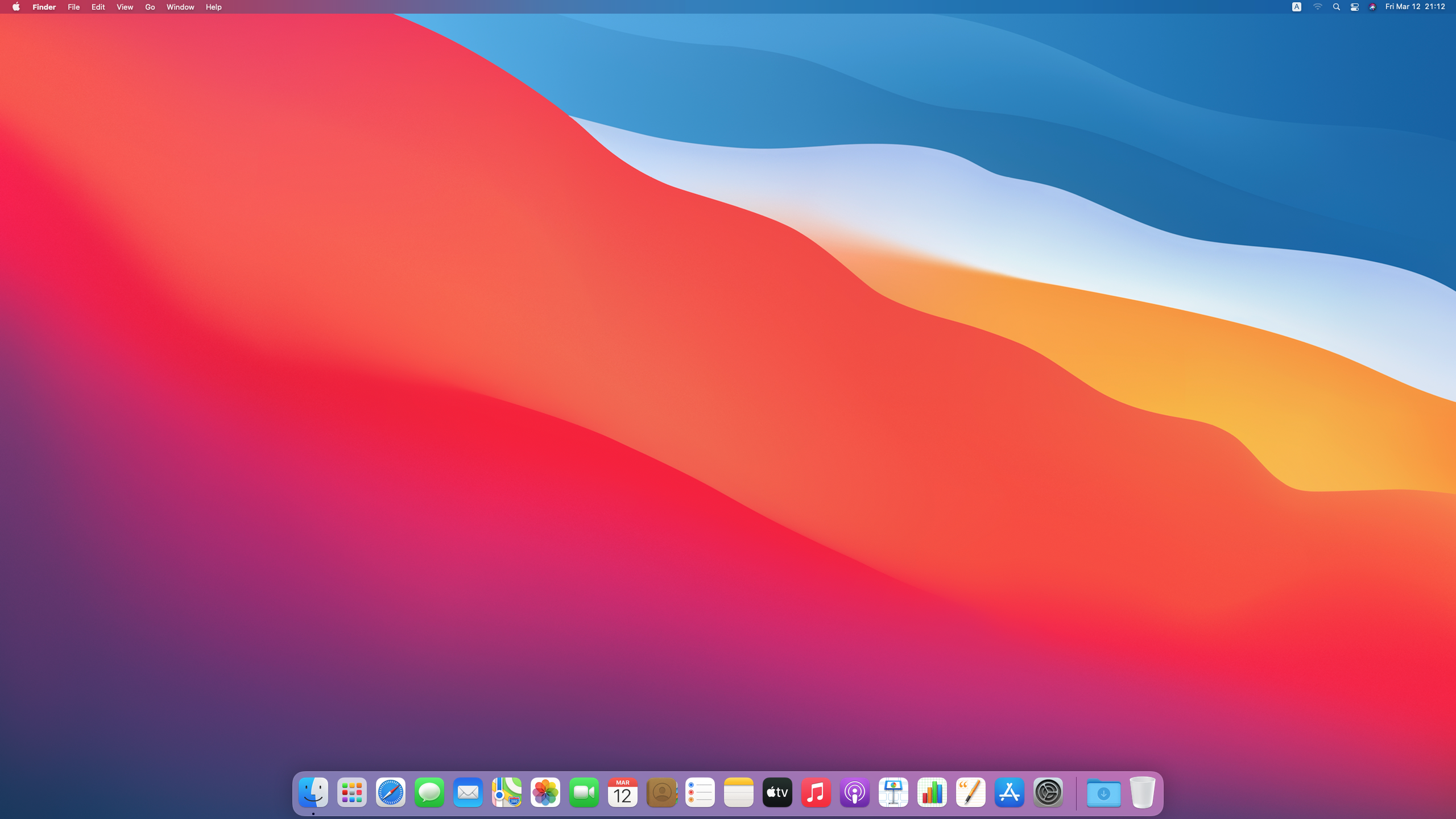Launch Numbers from the Dock
Image resolution: width=1456 pixels, height=819 pixels.
point(932,792)
